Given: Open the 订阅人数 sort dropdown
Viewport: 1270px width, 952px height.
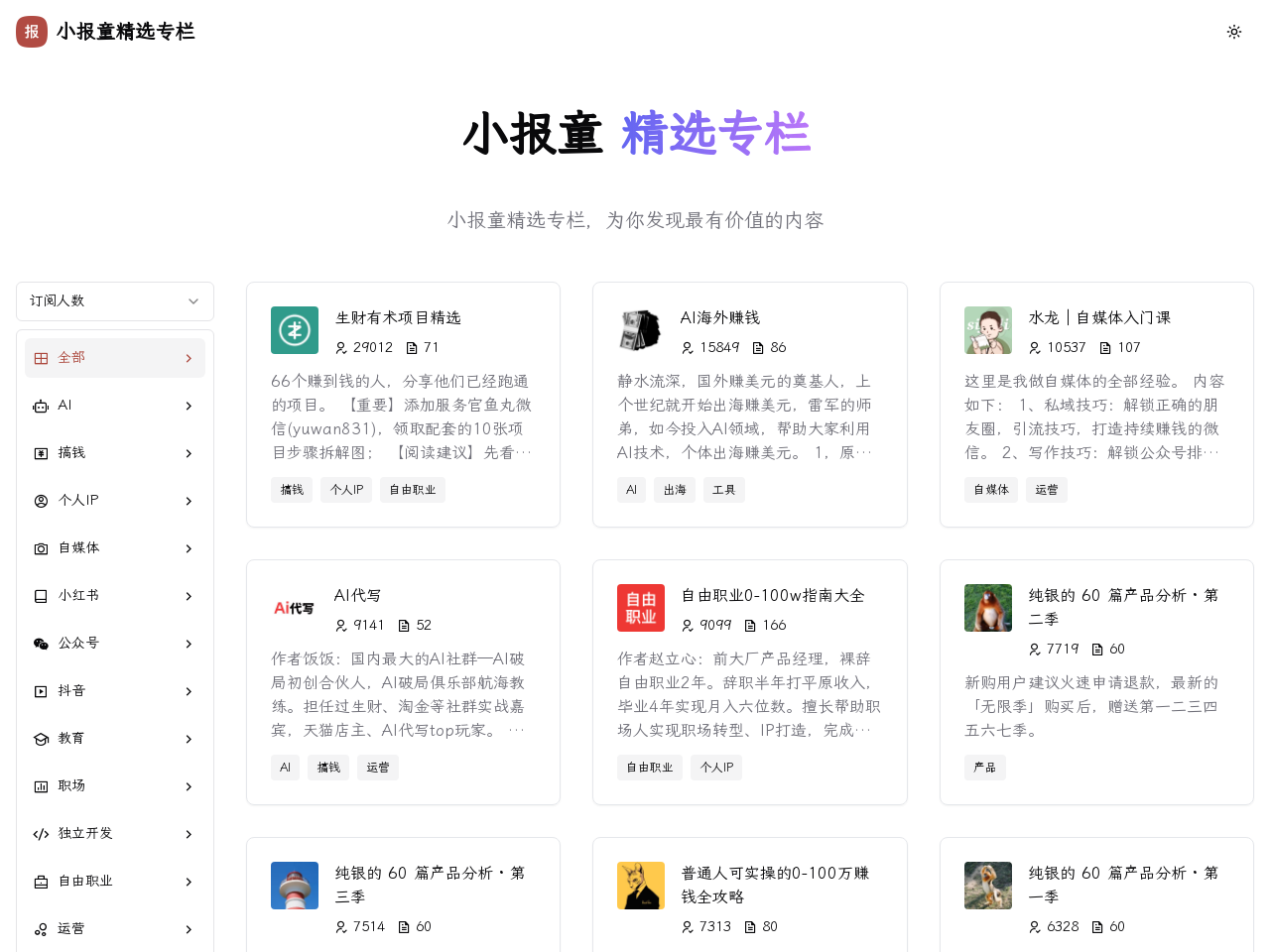Looking at the screenshot, I should click(x=115, y=301).
